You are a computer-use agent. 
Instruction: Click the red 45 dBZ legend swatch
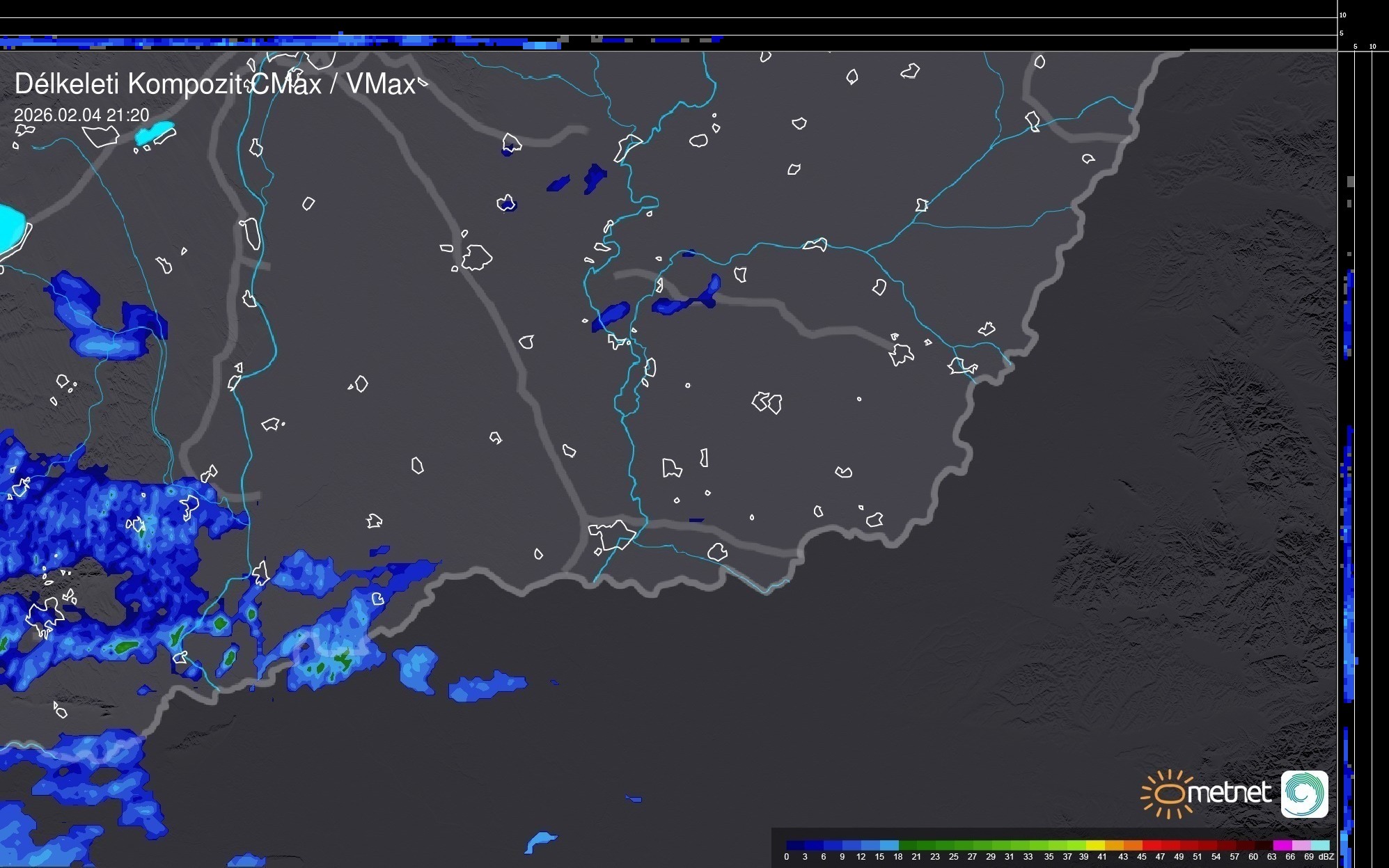coord(1151,845)
